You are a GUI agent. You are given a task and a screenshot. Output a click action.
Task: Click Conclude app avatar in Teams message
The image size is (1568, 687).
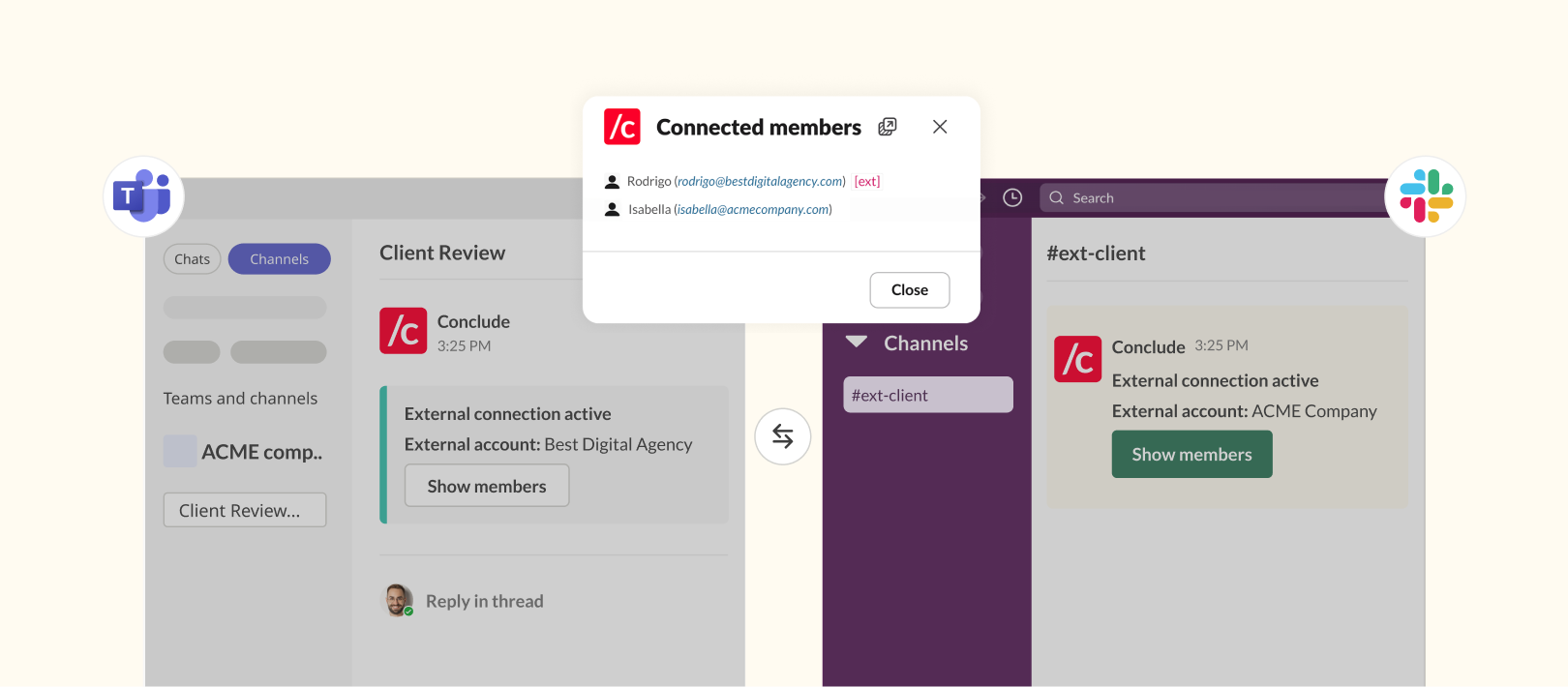(x=404, y=331)
